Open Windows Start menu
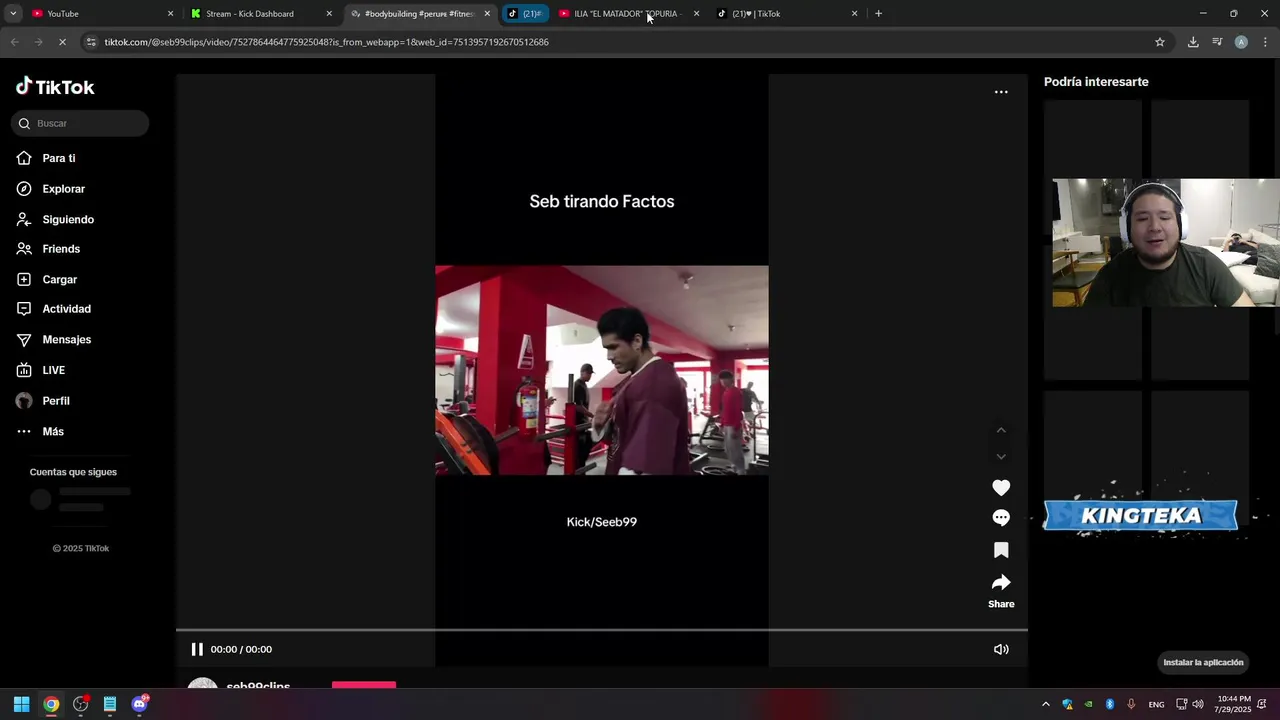This screenshot has height=720, width=1280. tap(21, 704)
